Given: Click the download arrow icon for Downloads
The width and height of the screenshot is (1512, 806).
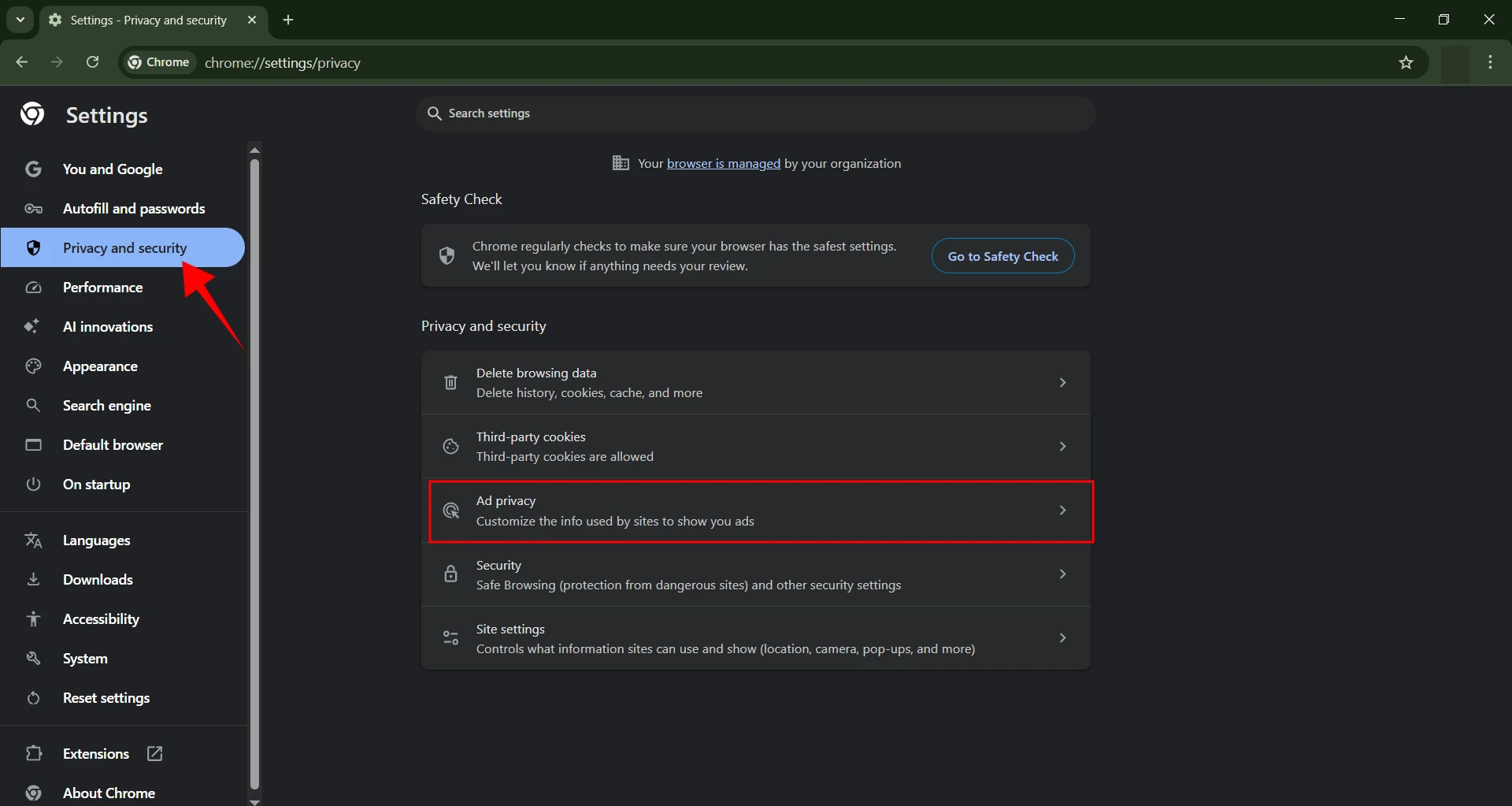Looking at the screenshot, I should 33,580.
